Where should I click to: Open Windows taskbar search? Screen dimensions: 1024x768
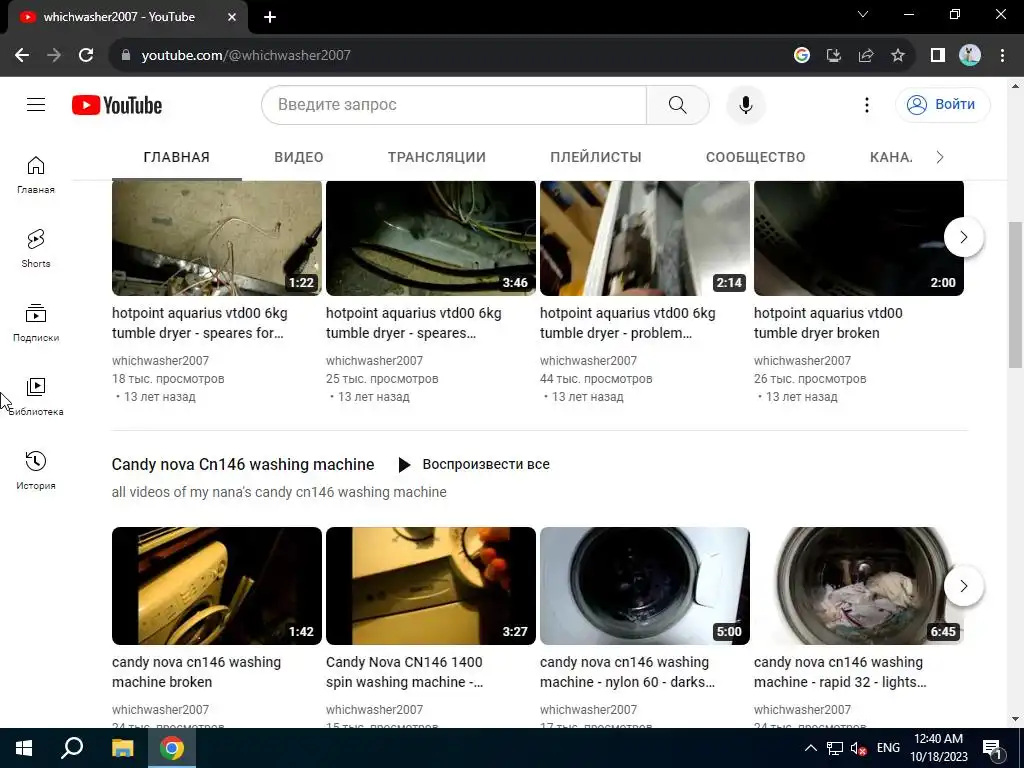tap(72, 748)
